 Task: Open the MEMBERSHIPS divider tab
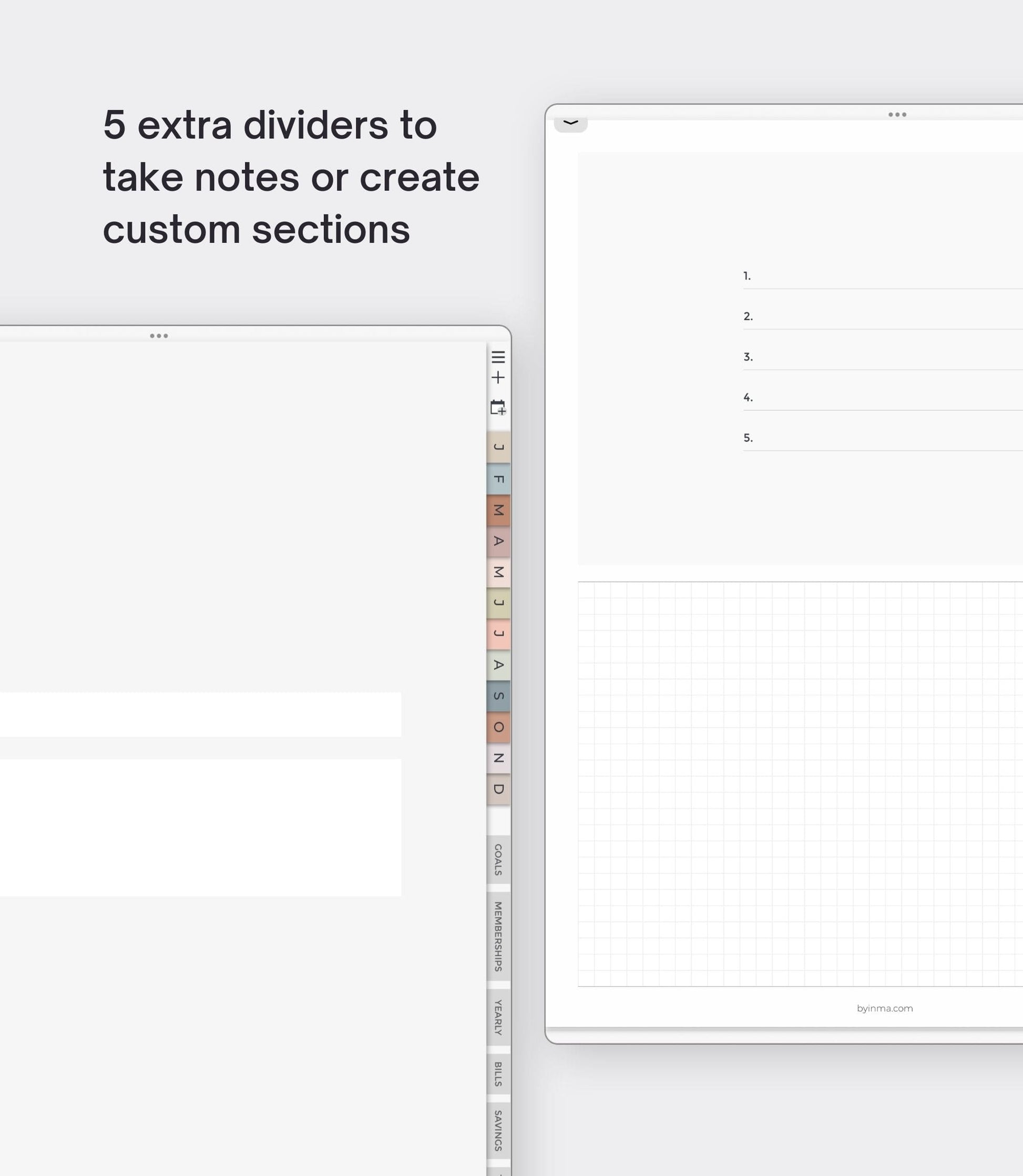[x=498, y=936]
